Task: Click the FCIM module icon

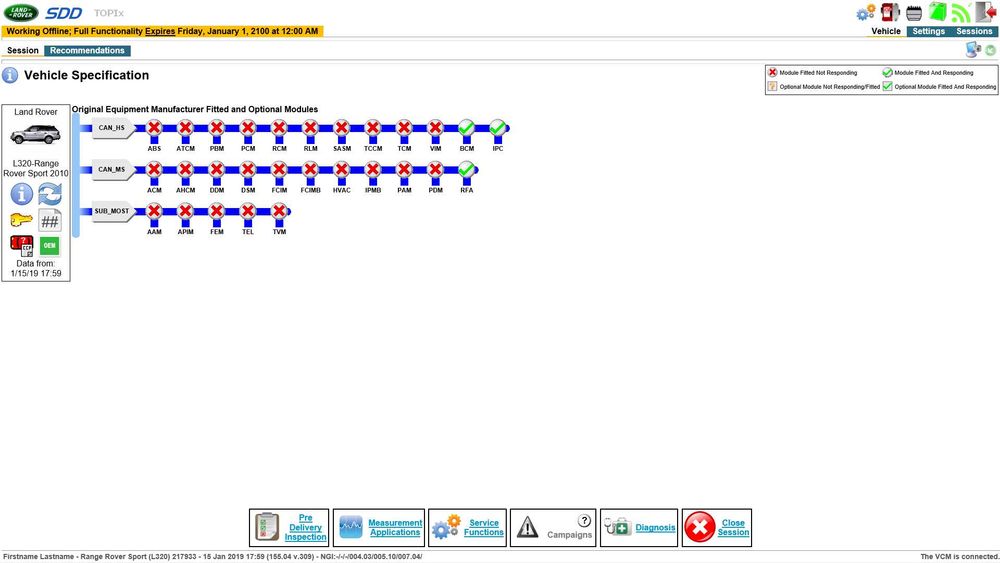Action: click(279, 169)
